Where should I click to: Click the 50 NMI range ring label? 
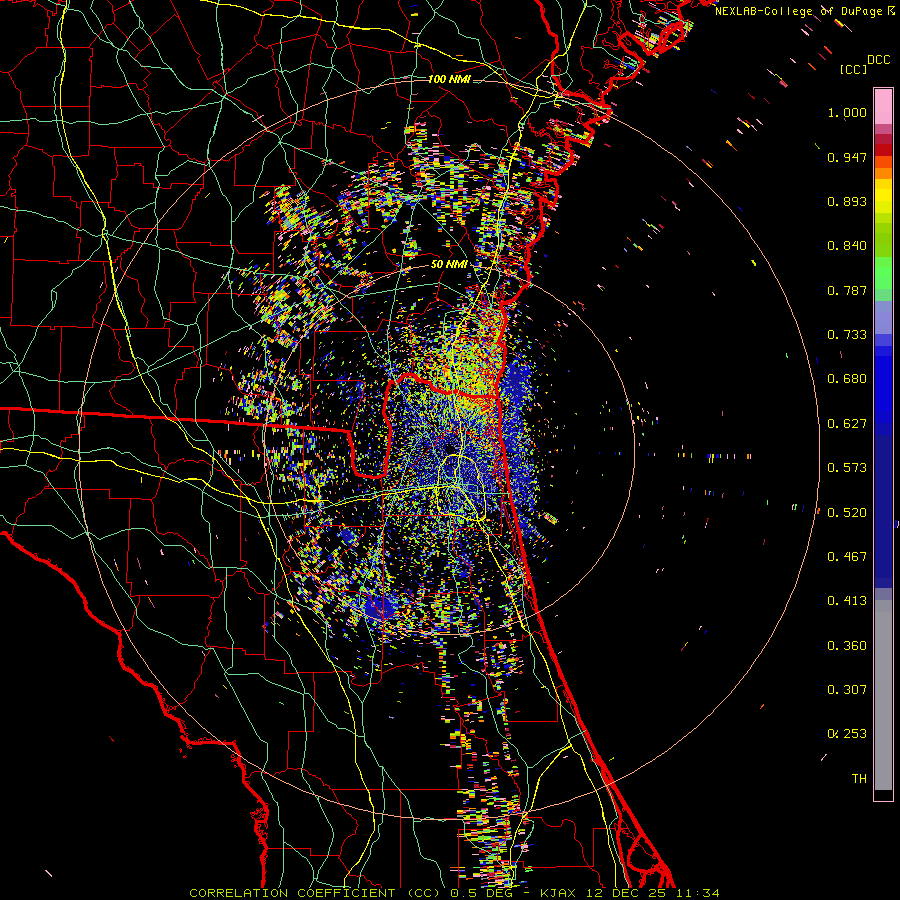(449, 264)
